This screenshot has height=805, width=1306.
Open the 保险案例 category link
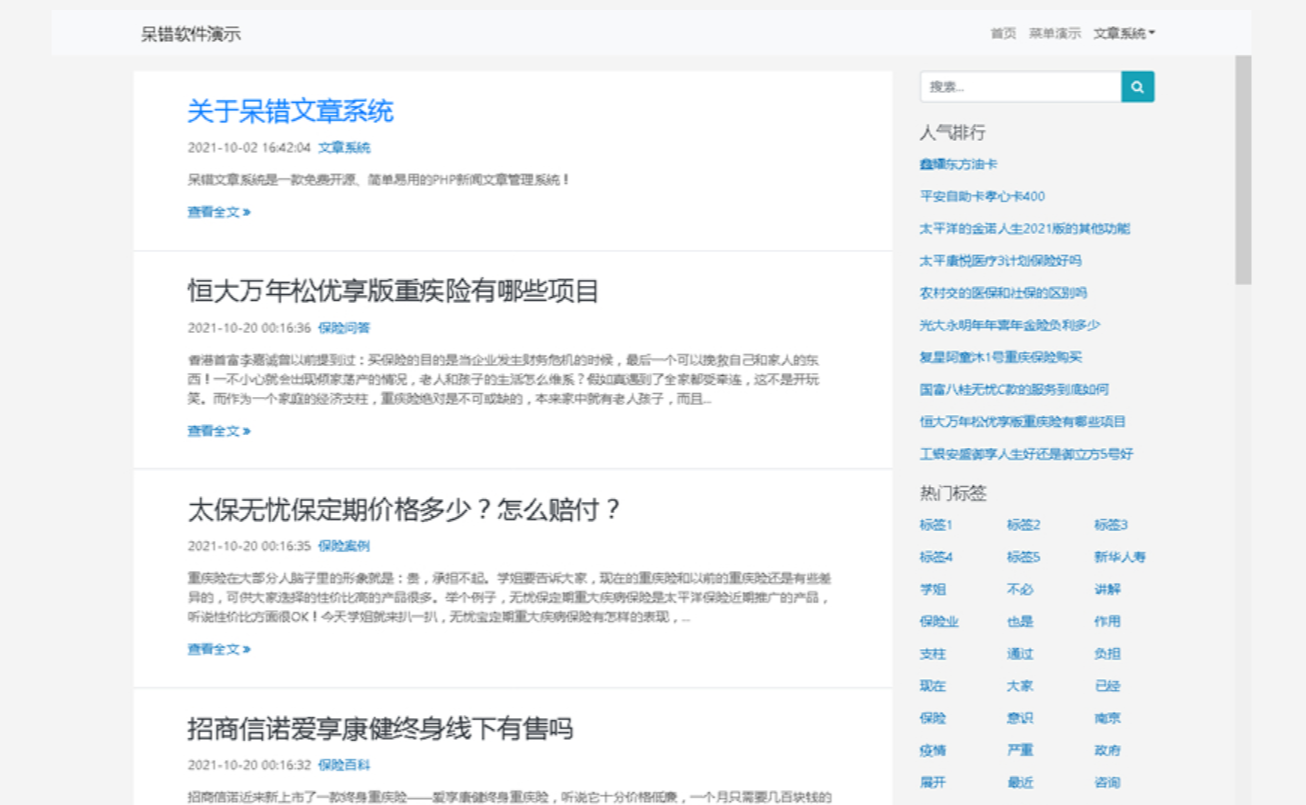coord(344,546)
